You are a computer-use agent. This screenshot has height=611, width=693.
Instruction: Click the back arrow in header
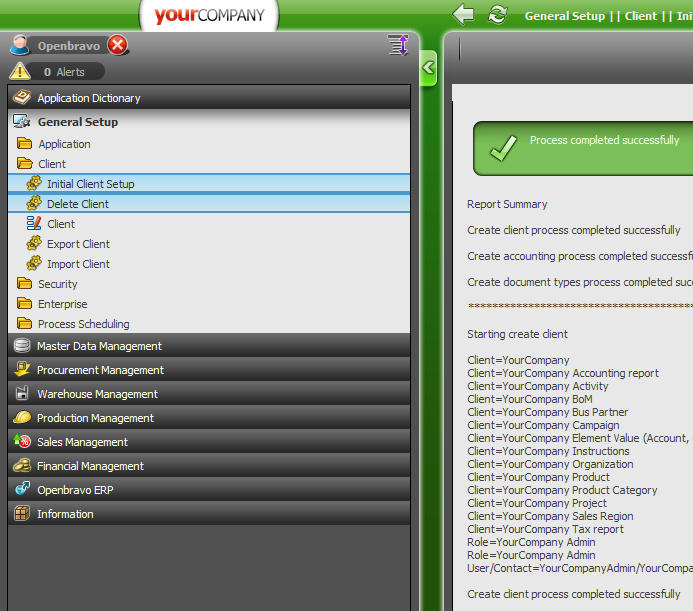[463, 15]
